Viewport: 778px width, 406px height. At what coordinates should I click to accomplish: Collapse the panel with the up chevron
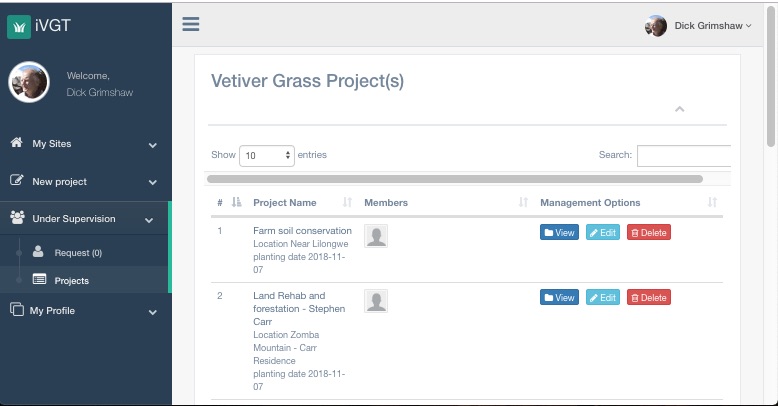[x=680, y=109]
